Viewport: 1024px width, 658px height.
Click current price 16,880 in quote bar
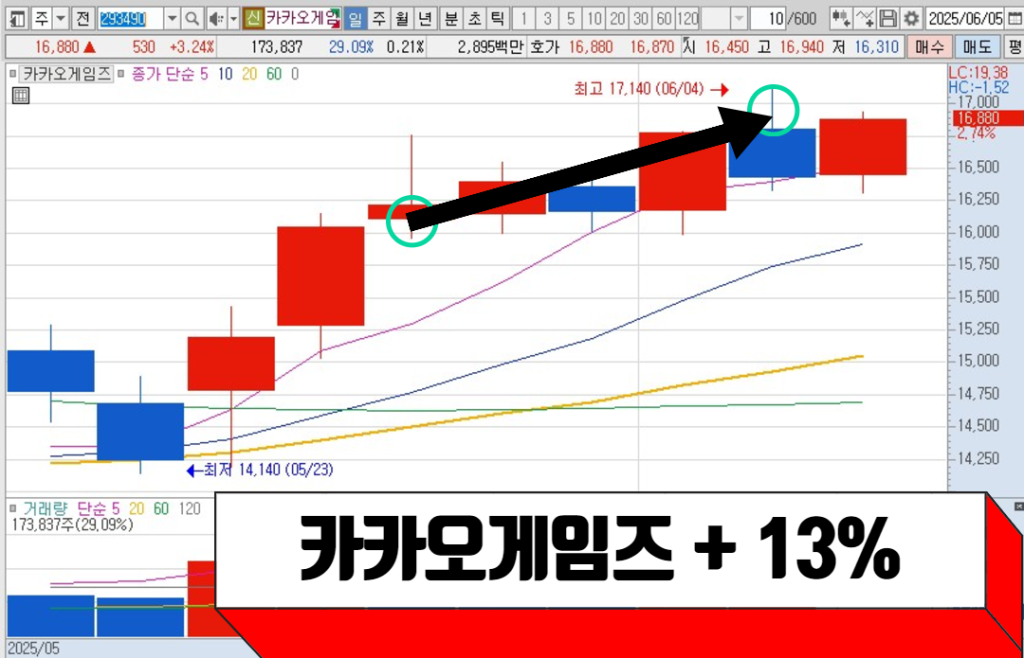(x=57, y=47)
